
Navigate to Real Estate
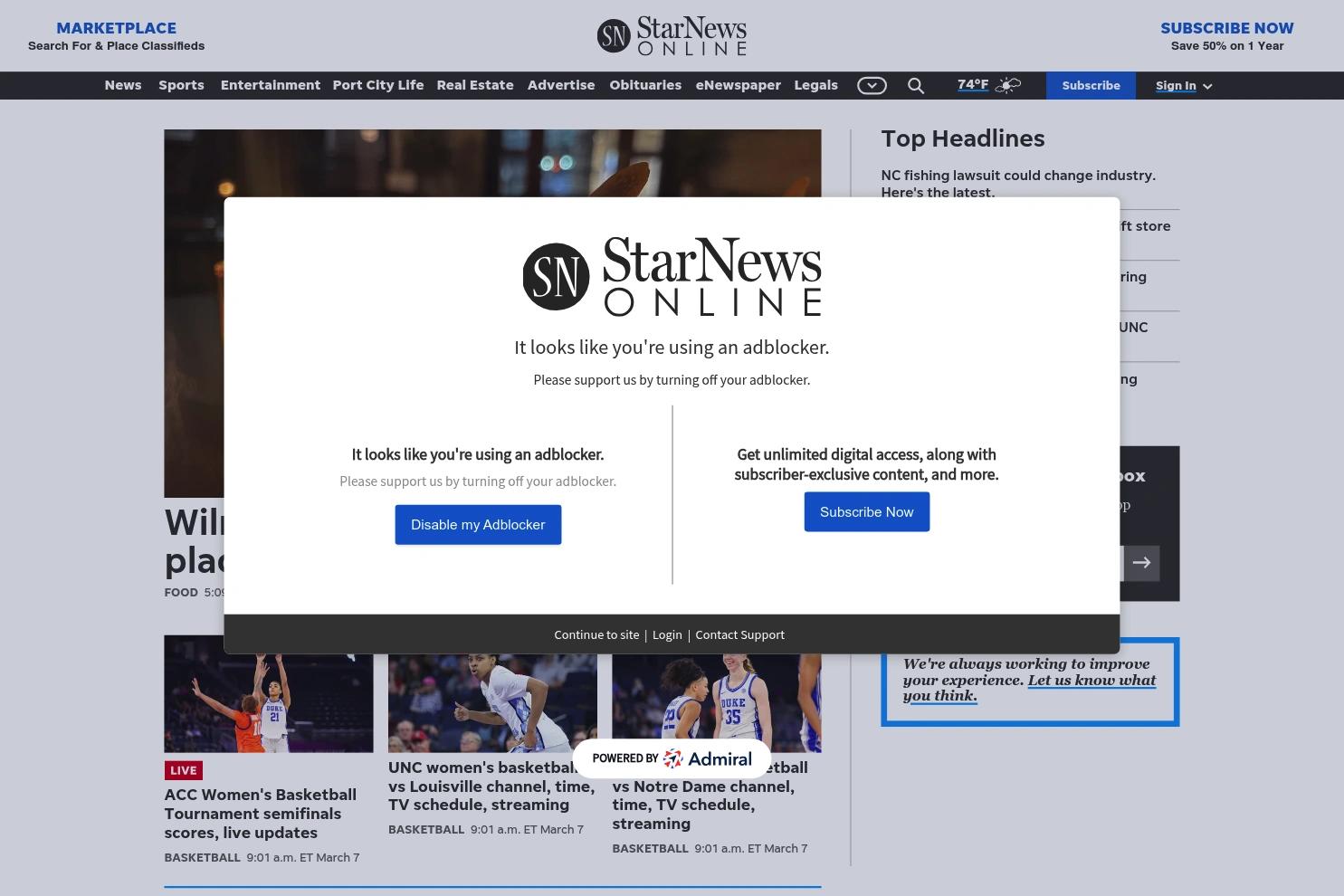click(x=475, y=85)
